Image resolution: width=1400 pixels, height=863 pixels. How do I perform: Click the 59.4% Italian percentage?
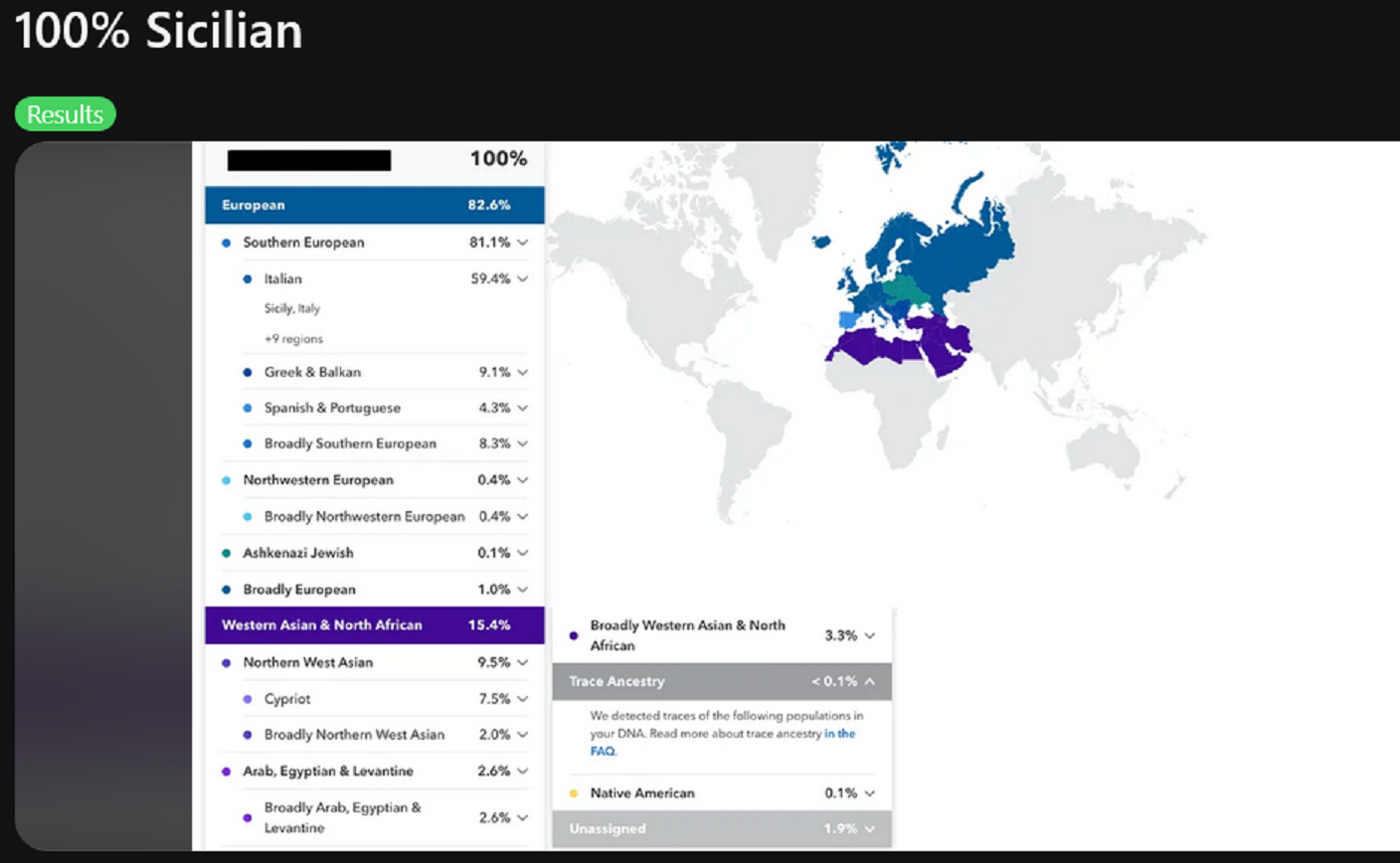tap(490, 279)
